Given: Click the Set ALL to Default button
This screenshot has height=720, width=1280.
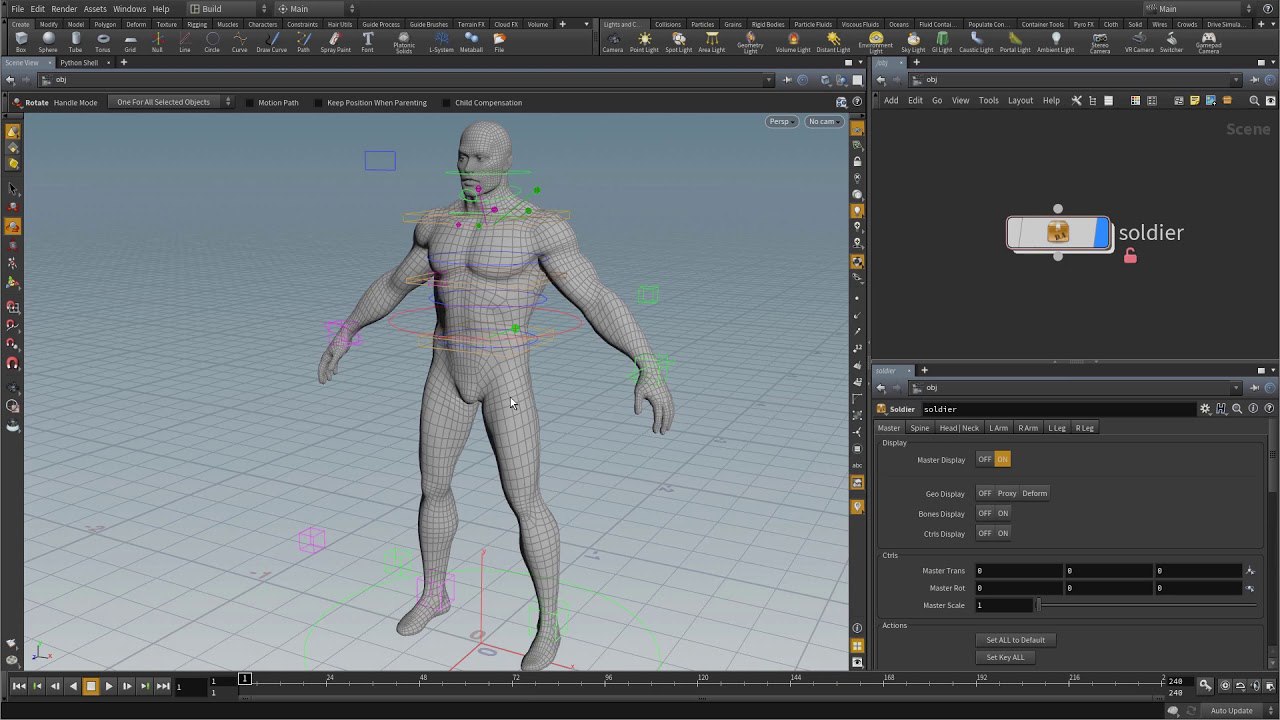Looking at the screenshot, I should (1016, 640).
